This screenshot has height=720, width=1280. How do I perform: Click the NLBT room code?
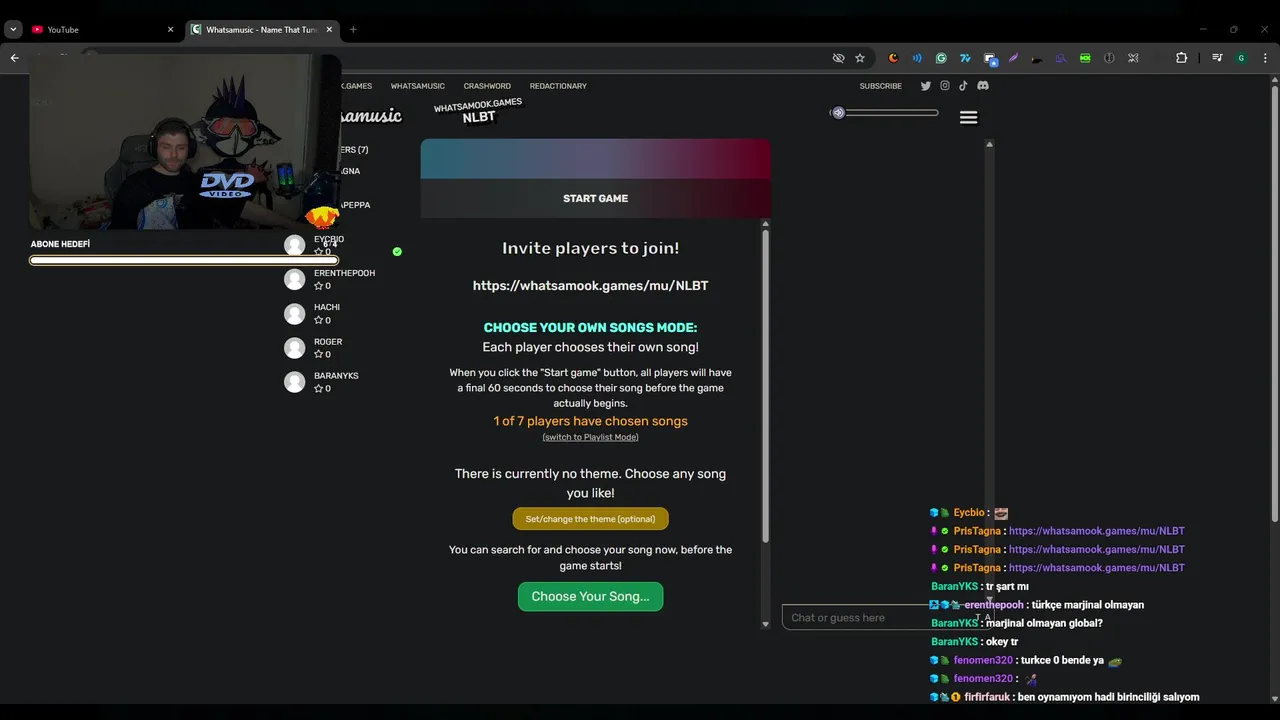pos(478,117)
